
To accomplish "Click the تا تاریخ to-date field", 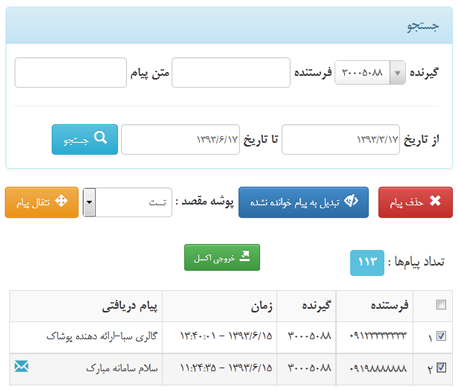I will click(x=180, y=139).
